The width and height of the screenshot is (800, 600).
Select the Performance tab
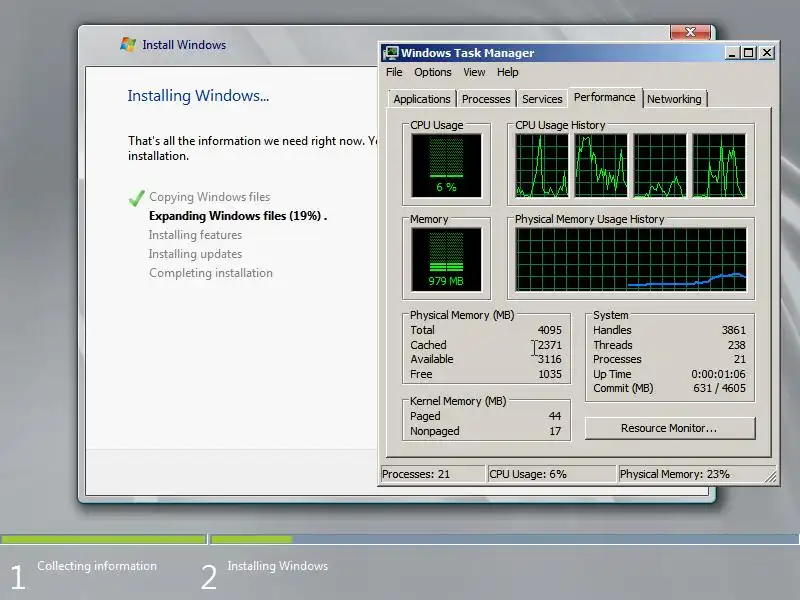605,97
